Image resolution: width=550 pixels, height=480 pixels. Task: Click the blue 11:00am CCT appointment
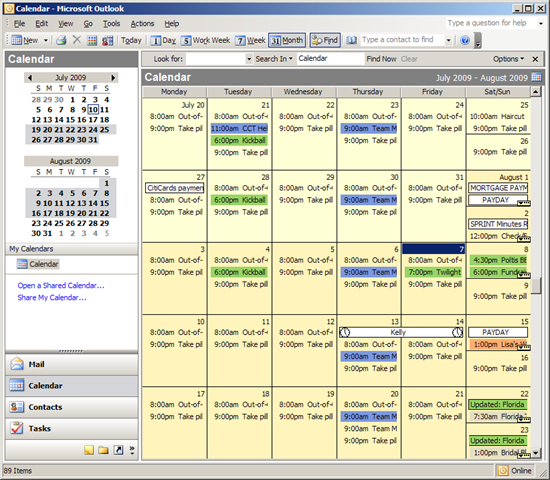(240, 128)
